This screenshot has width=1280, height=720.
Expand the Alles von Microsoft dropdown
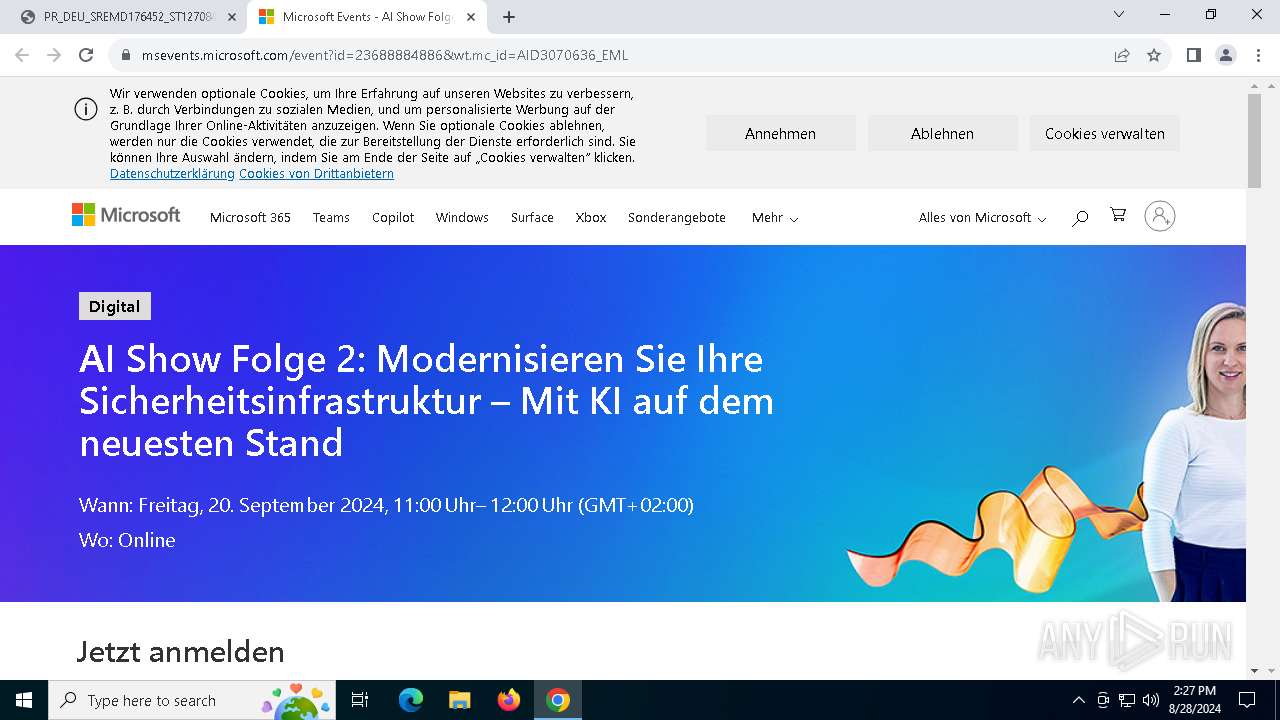click(982, 217)
